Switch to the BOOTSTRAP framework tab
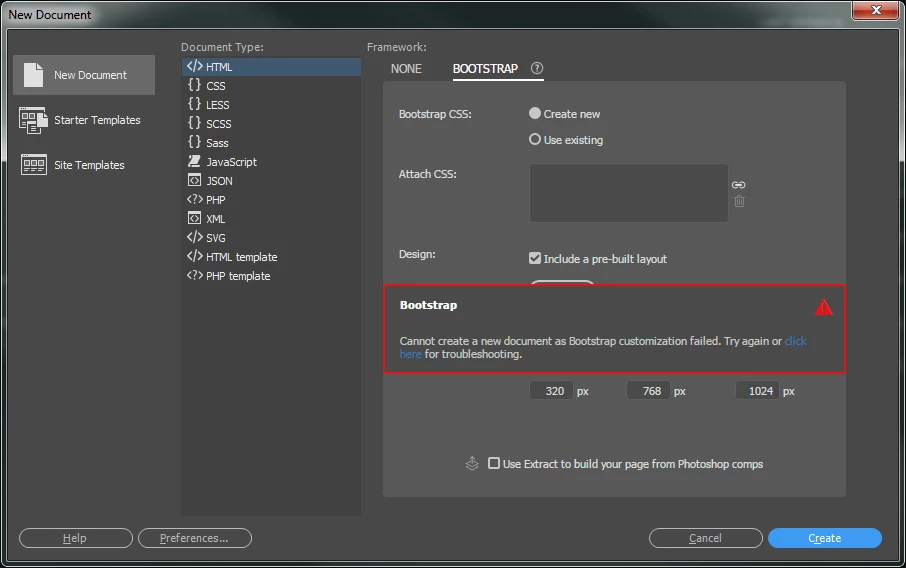Viewport: 906px width, 568px height. click(x=485, y=69)
